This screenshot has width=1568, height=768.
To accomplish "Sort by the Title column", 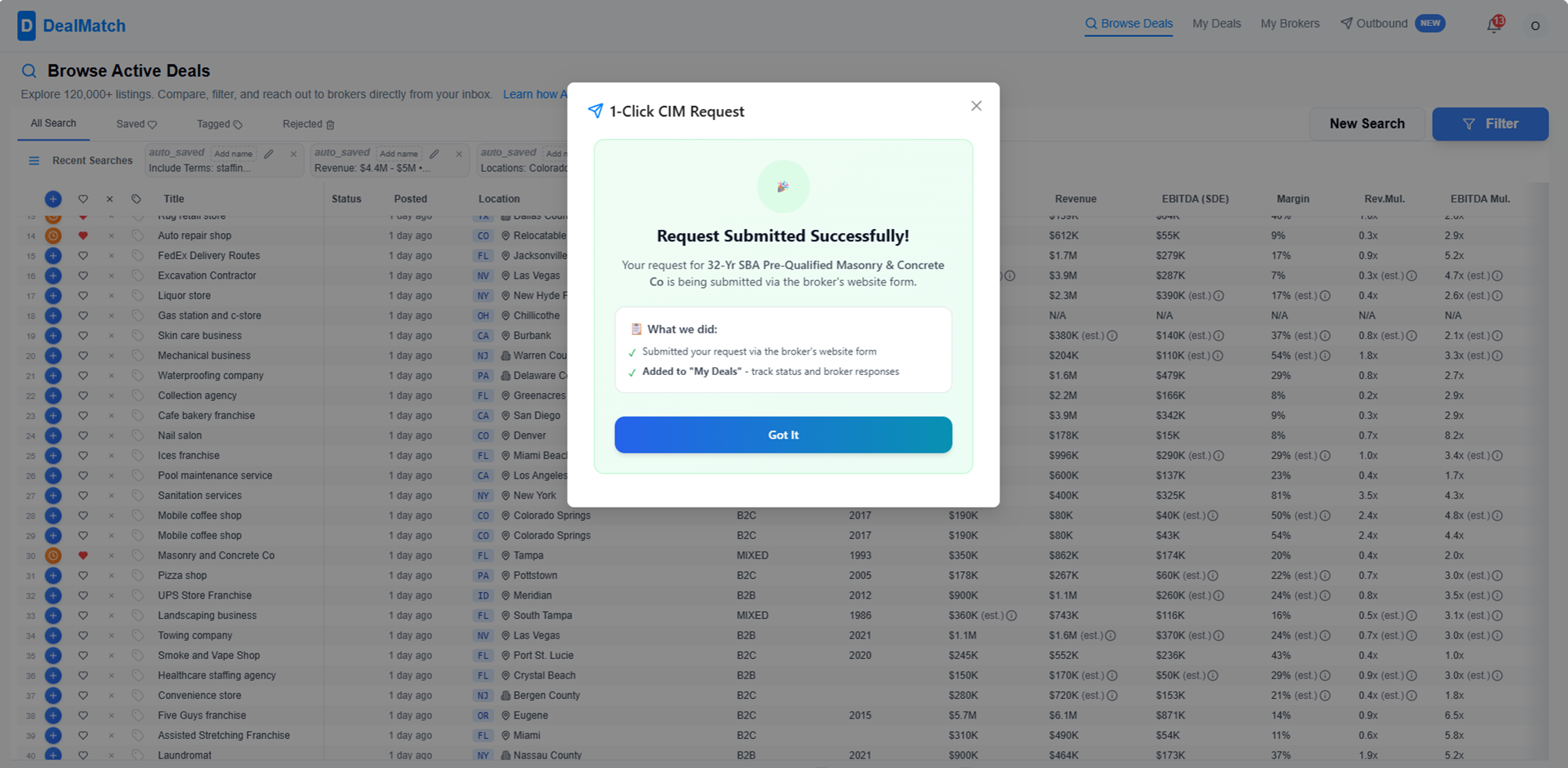I will point(174,199).
